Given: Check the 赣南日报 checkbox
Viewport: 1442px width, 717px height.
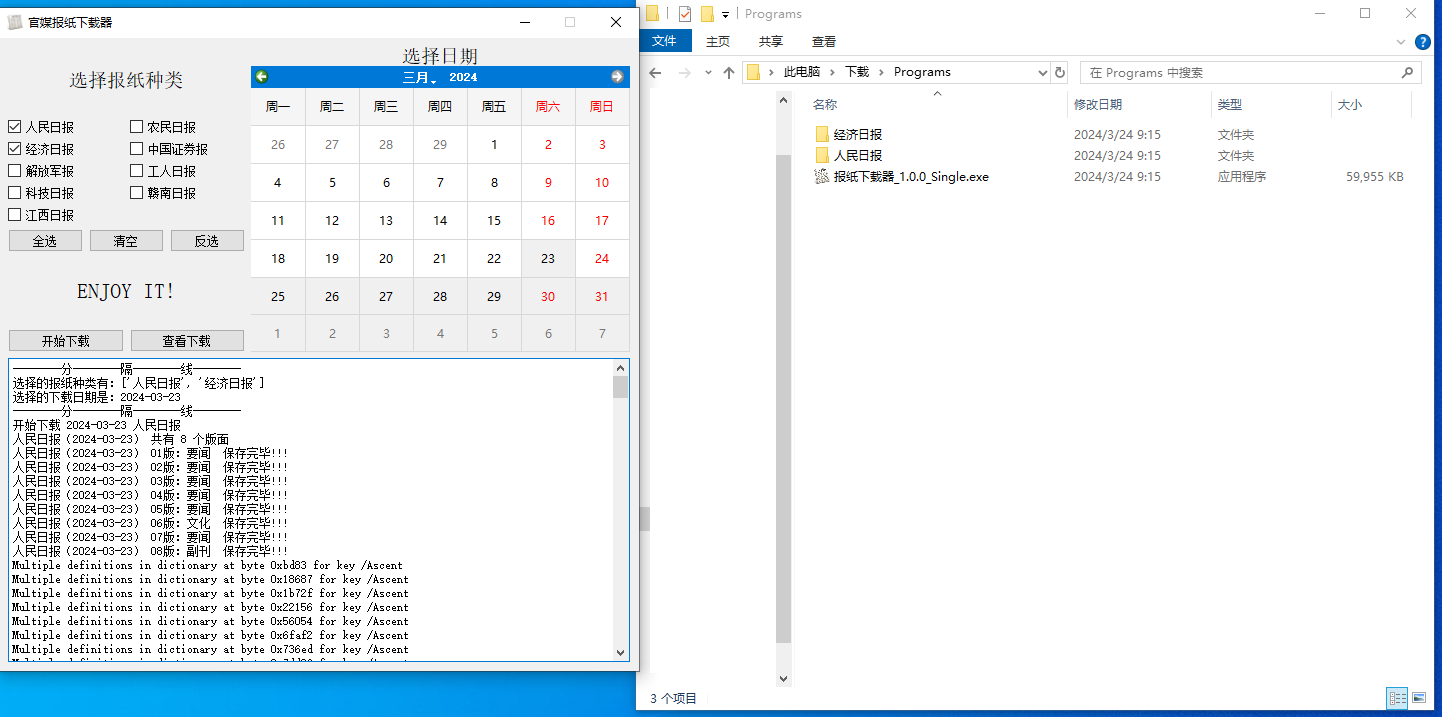Looking at the screenshot, I should click(136, 193).
